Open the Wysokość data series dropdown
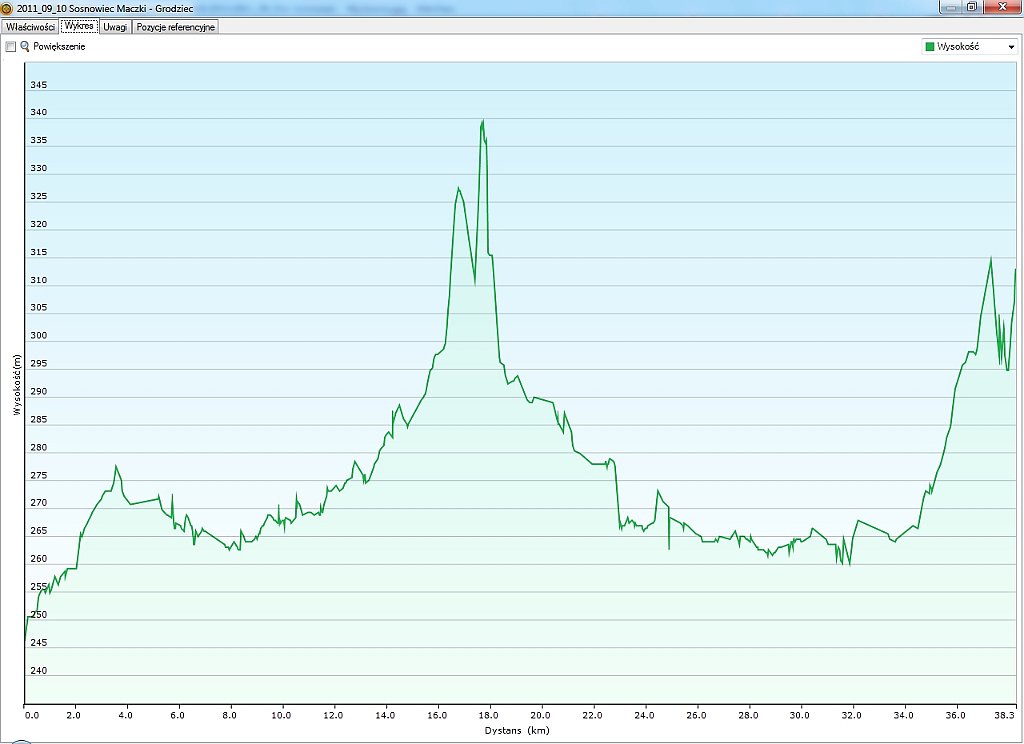The height and width of the screenshot is (744, 1024). pos(968,47)
